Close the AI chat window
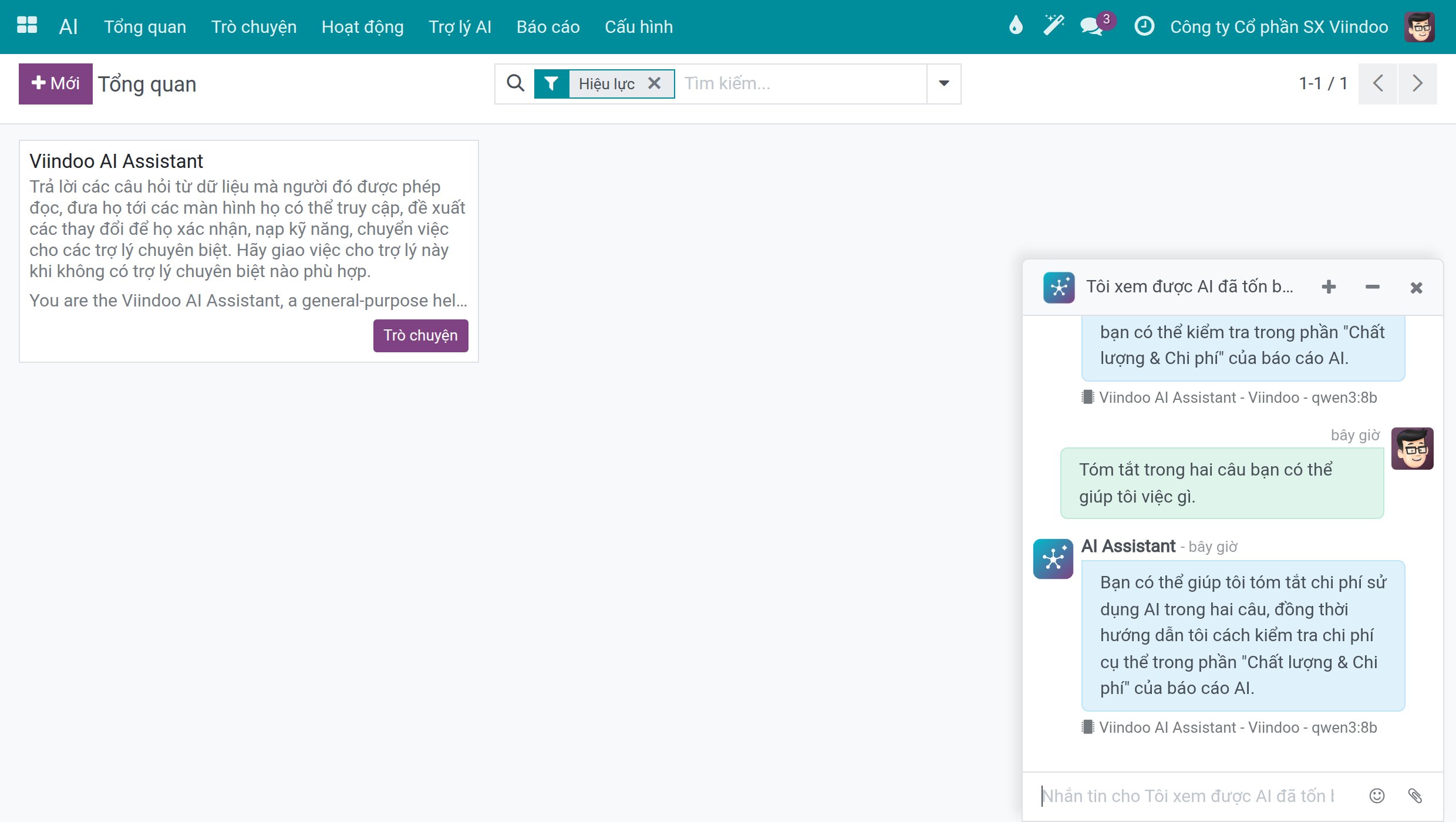This screenshot has width=1456, height=822. tap(1416, 287)
